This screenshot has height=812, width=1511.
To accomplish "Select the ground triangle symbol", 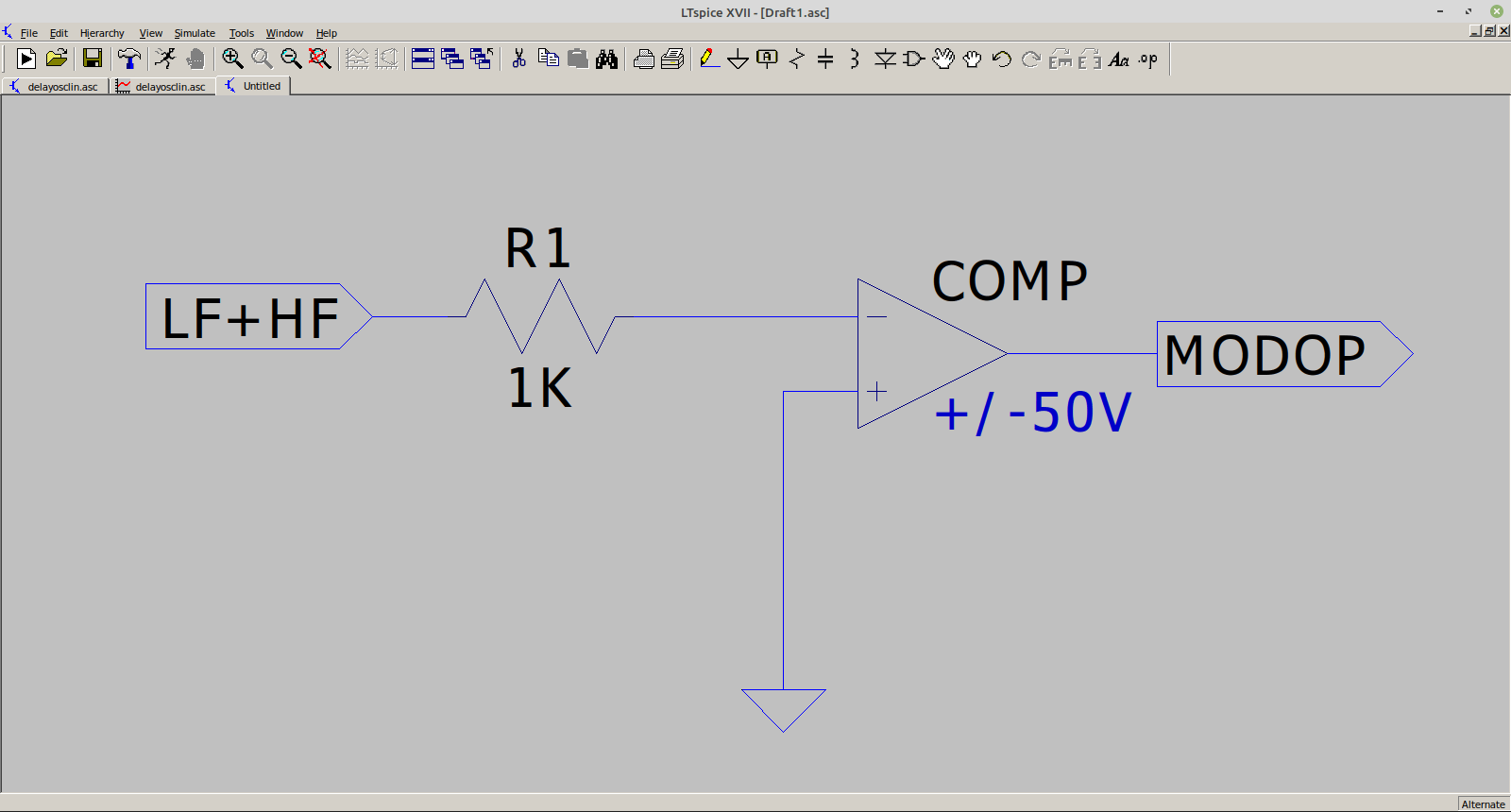I will tap(784, 710).
